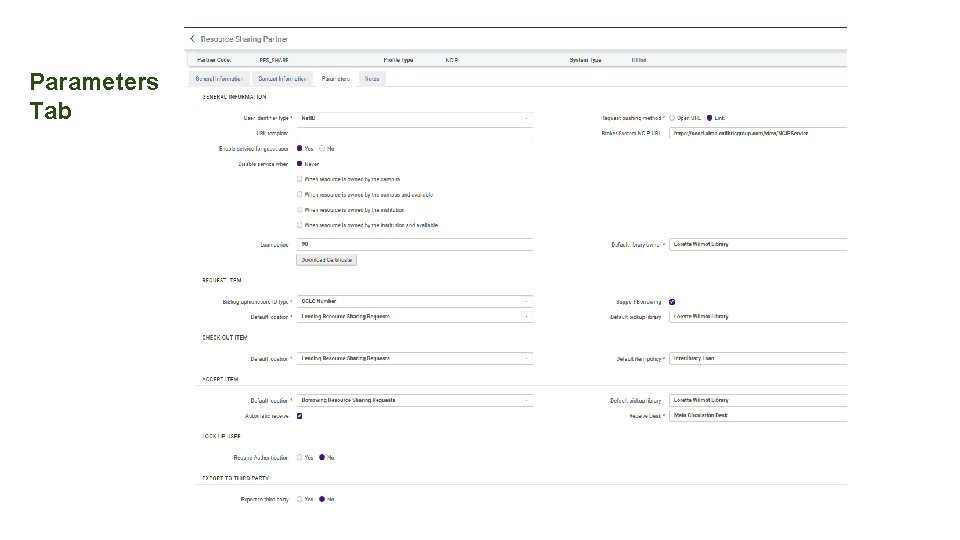Open the Receive Desk field
960x540 pixels.
click(758, 416)
